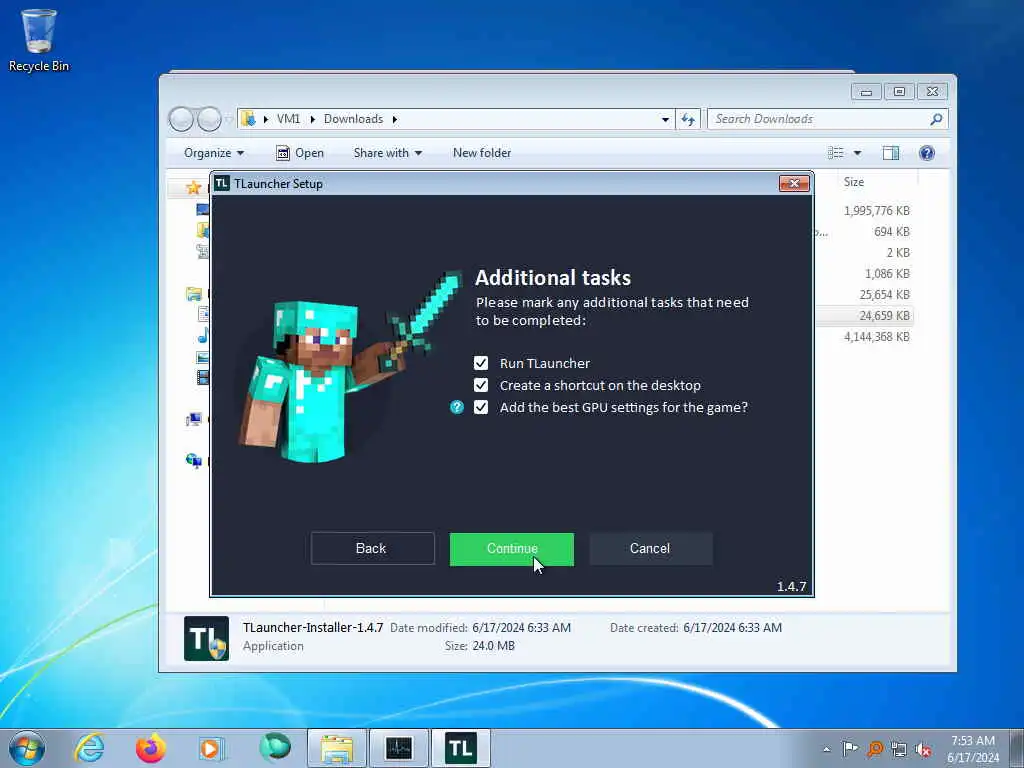Close the TLauncher Setup dialog

coord(794,184)
